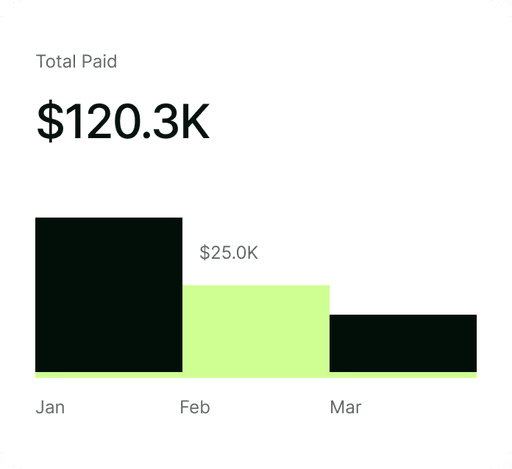Click the highlighted green Feb bar
Screen dimensions: 512x469
256,331
